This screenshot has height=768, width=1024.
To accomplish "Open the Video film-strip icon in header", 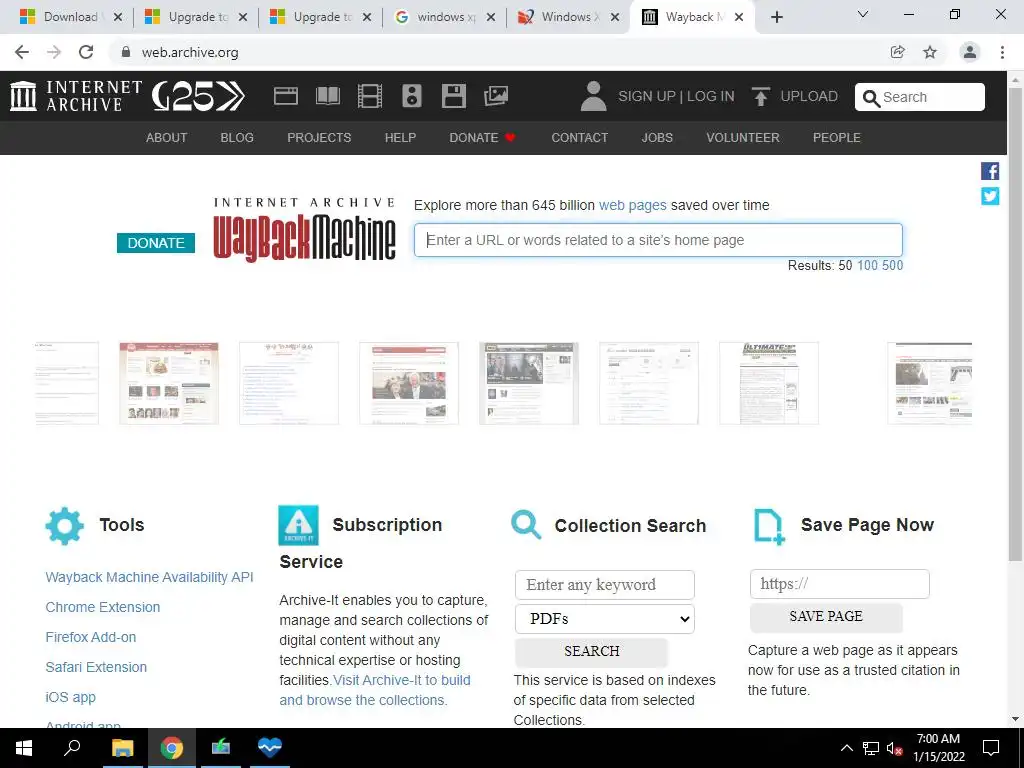I will click(x=370, y=96).
